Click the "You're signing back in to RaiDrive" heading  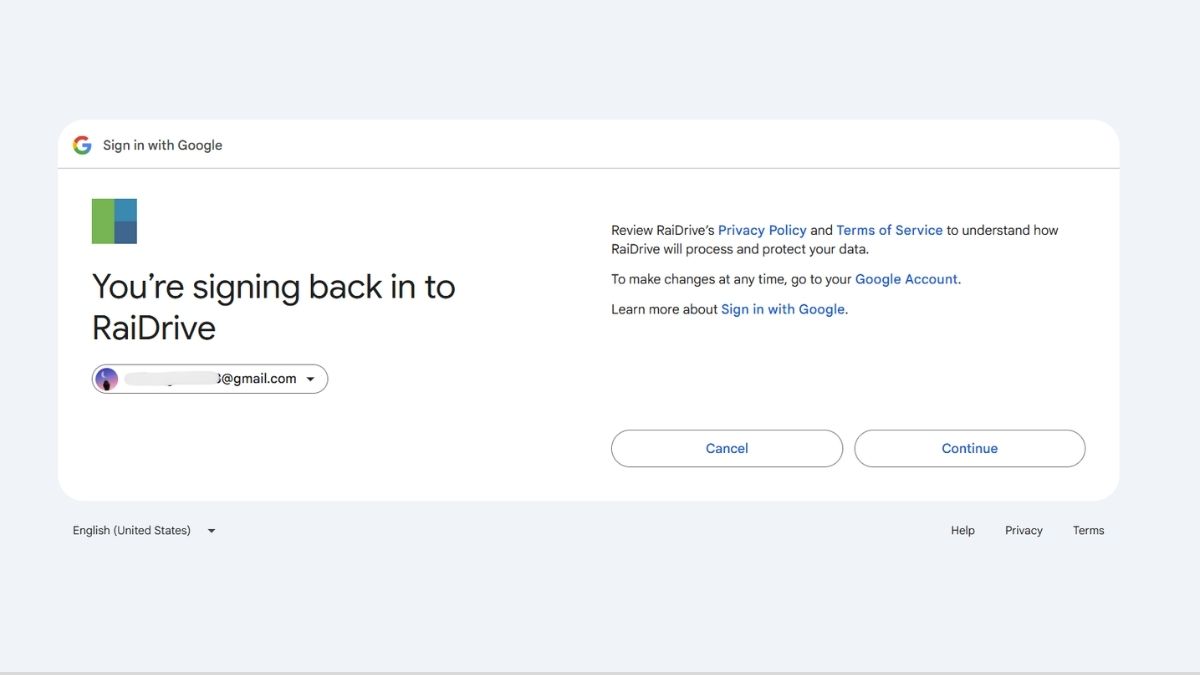point(274,307)
